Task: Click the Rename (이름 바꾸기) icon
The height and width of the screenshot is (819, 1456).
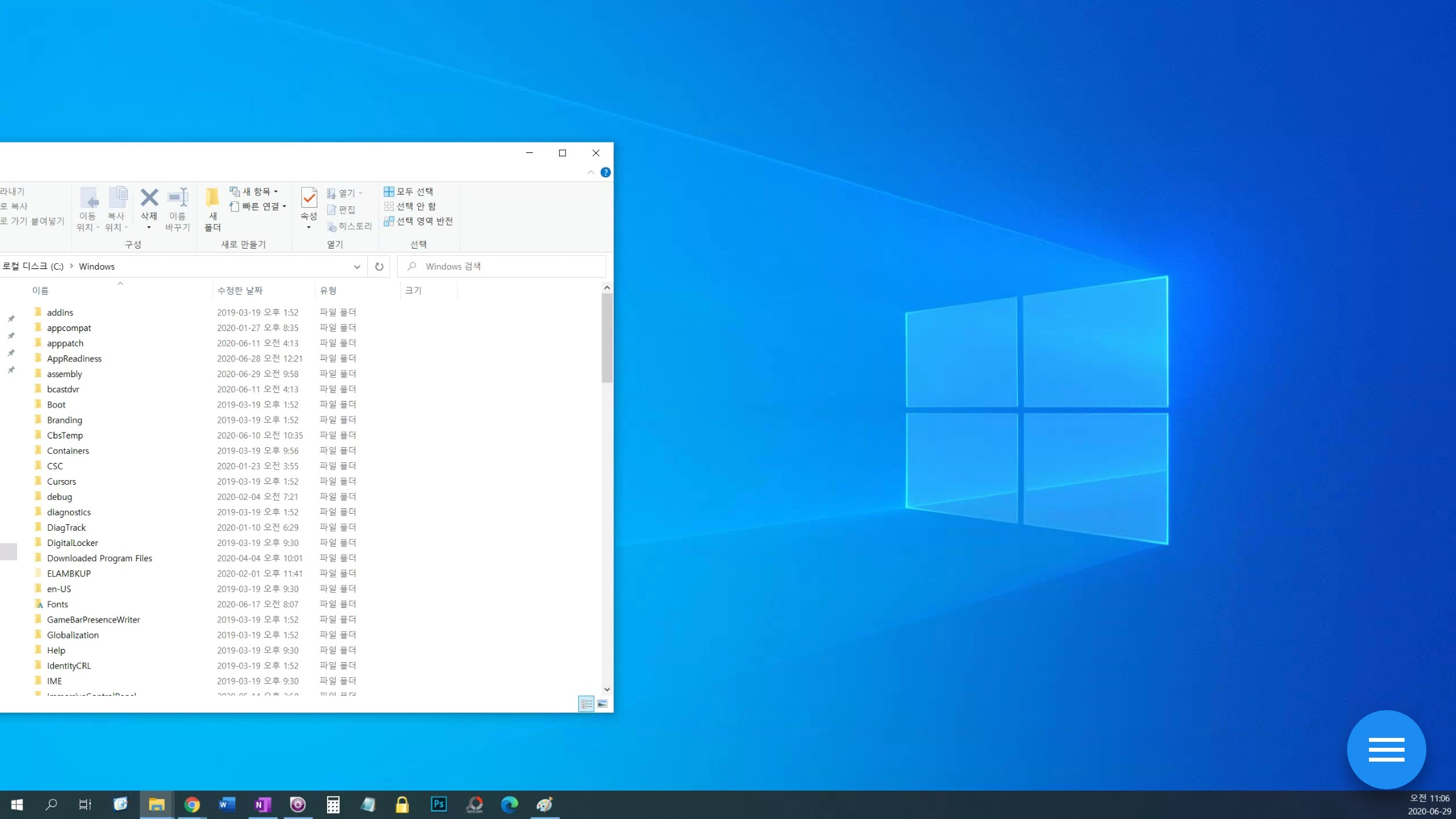Action: [x=177, y=198]
